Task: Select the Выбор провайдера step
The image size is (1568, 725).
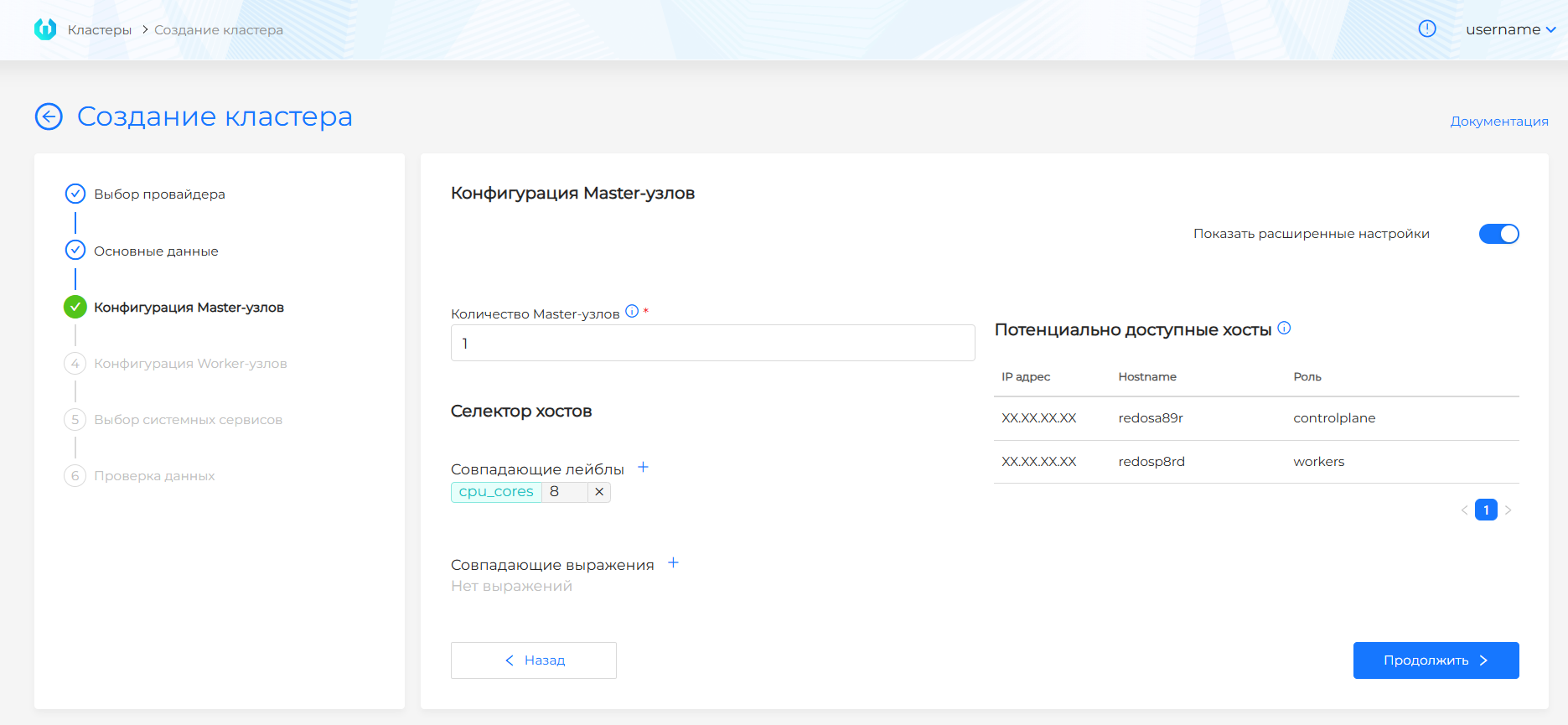Action: pos(159,194)
